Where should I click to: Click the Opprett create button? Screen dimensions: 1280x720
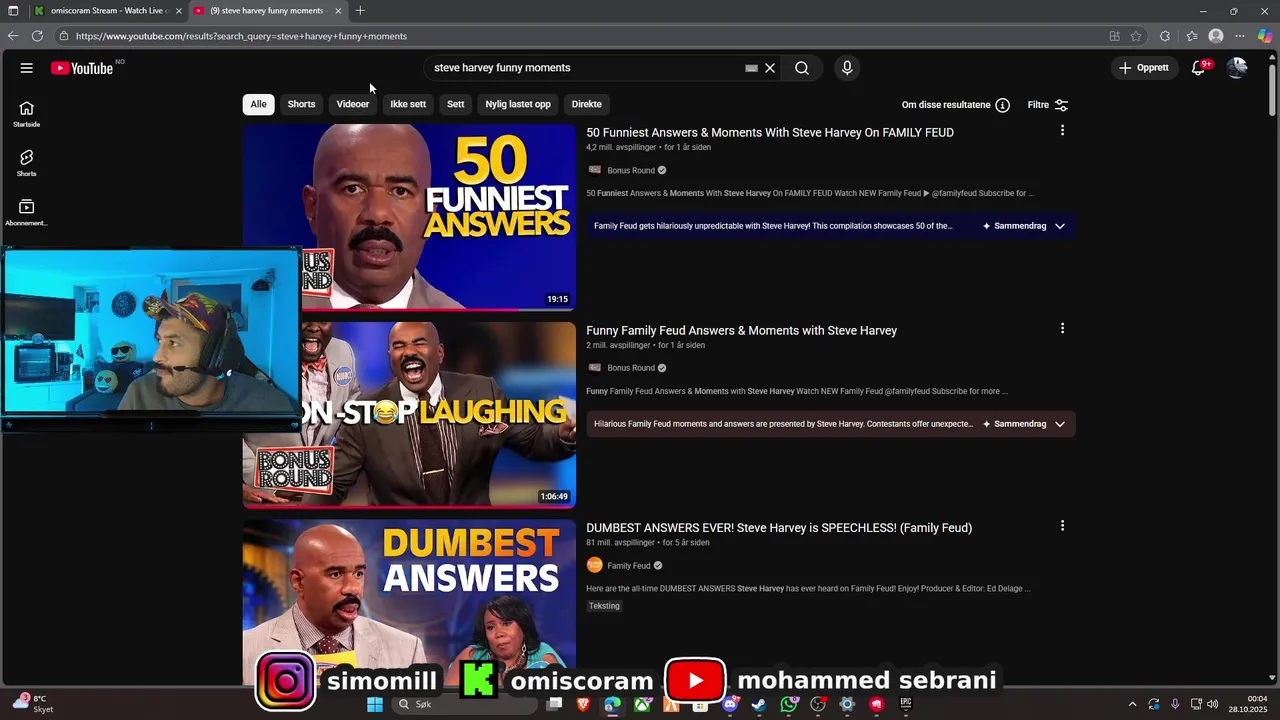[1144, 68]
